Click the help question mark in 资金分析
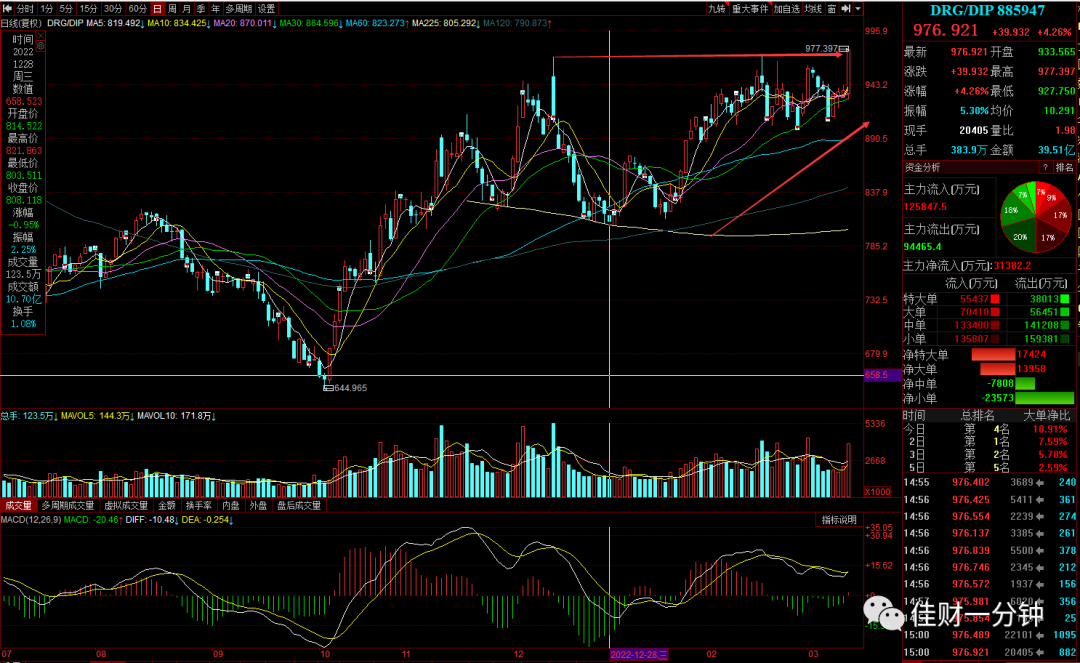This screenshot has height=663, width=1080. click(x=1045, y=167)
